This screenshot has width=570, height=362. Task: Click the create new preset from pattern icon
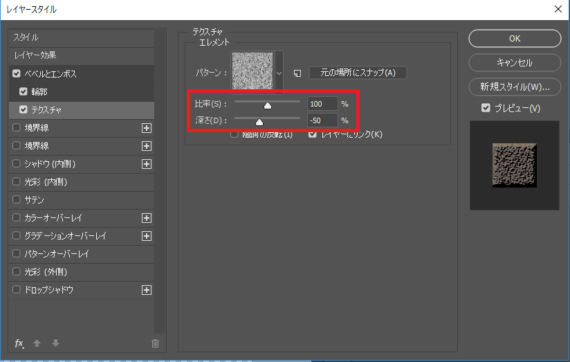pos(297,73)
